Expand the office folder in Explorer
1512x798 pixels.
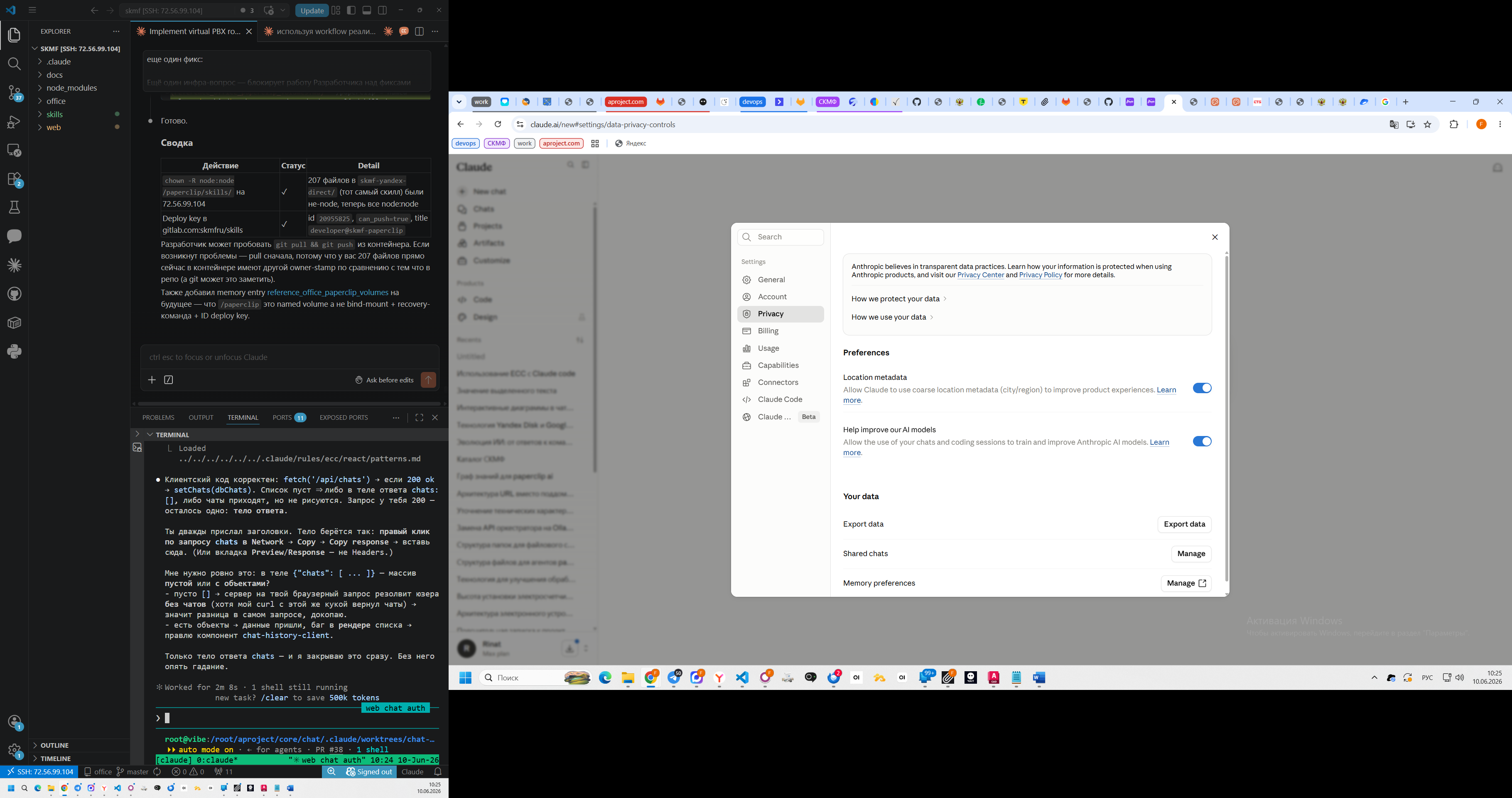pos(56,101)
